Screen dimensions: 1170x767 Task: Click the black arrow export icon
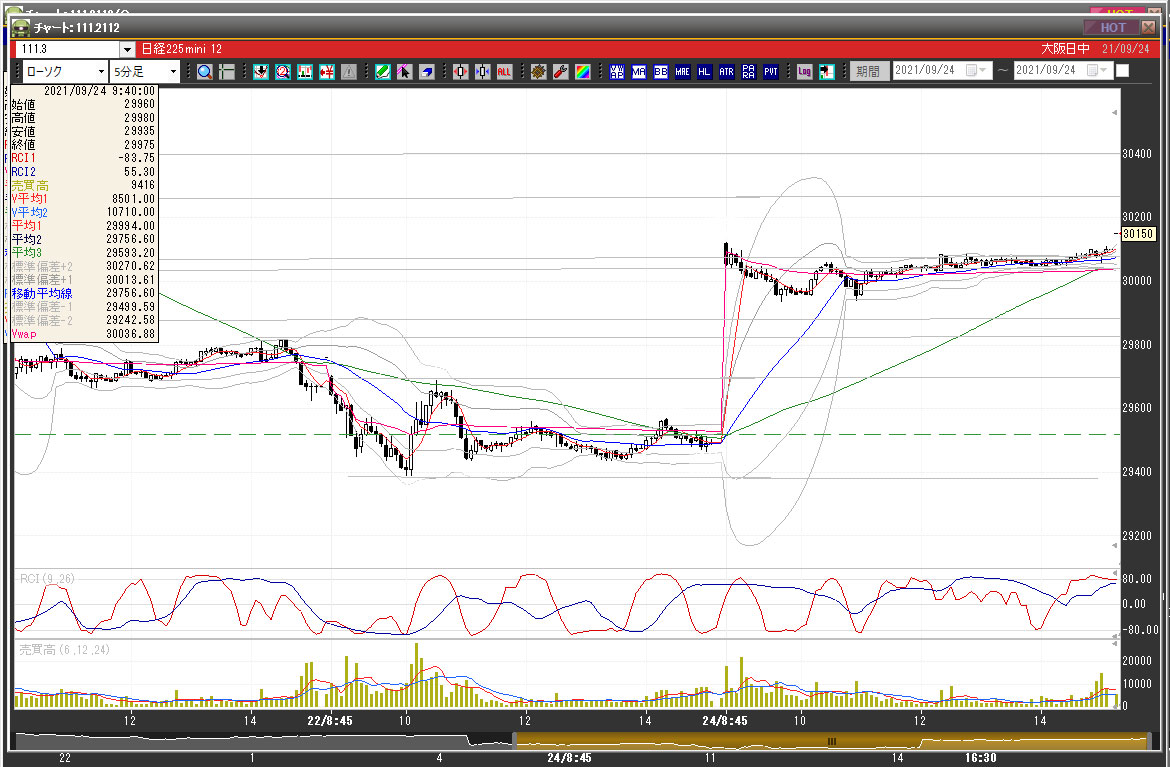coord(826,72)
